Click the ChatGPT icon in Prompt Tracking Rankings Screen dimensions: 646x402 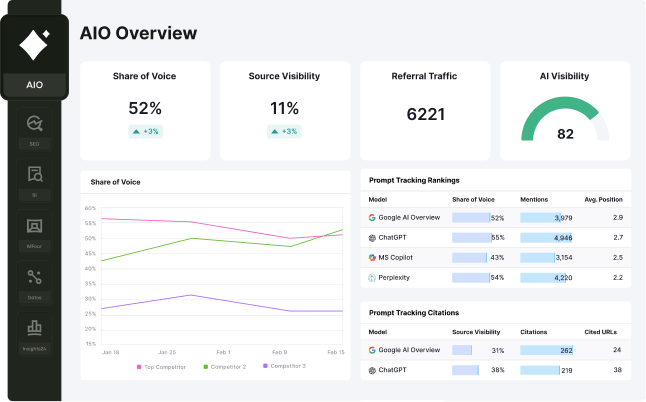(372, 238)
